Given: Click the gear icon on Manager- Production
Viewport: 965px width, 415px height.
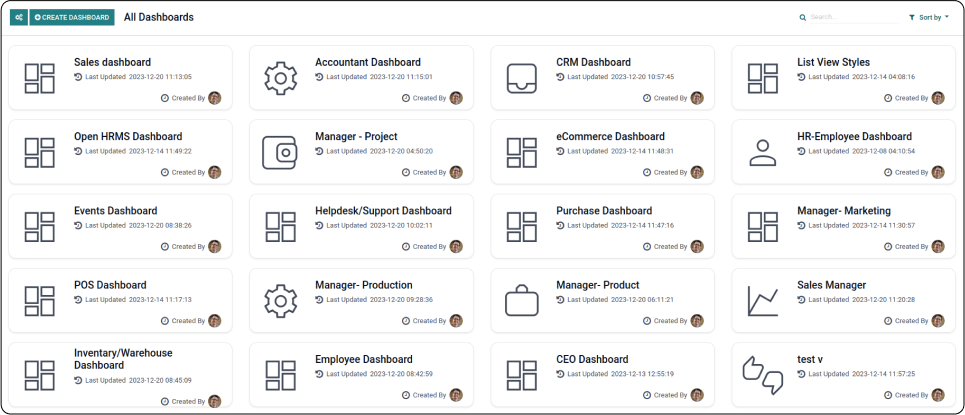Looking at the screenshot, I should (x=281, y=300).
